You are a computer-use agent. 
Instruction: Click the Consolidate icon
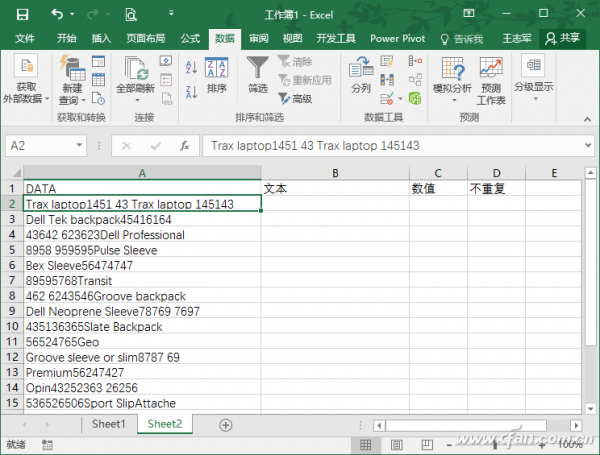(415, 61)
